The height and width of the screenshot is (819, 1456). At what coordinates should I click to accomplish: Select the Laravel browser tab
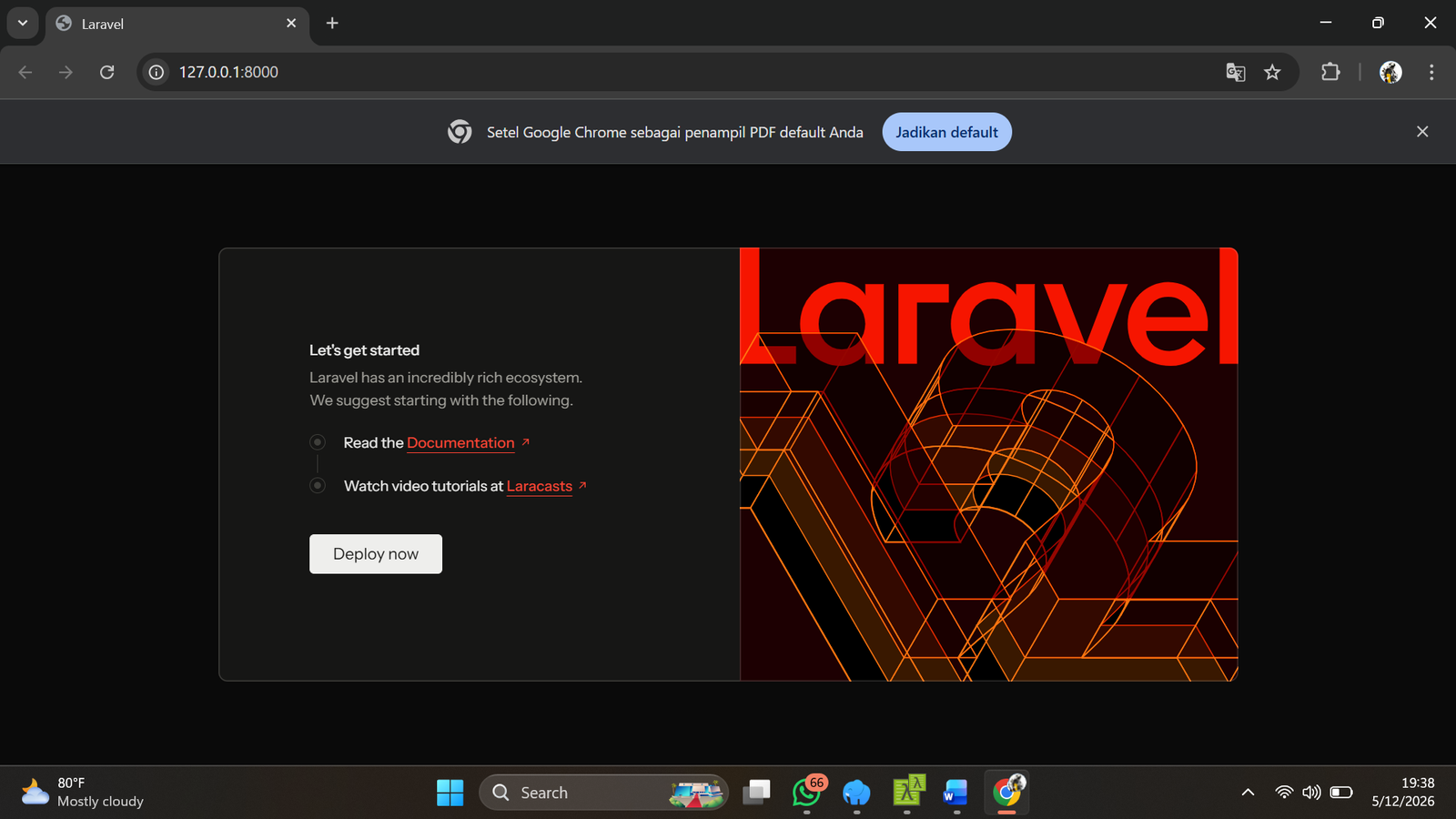coord(177,24)
